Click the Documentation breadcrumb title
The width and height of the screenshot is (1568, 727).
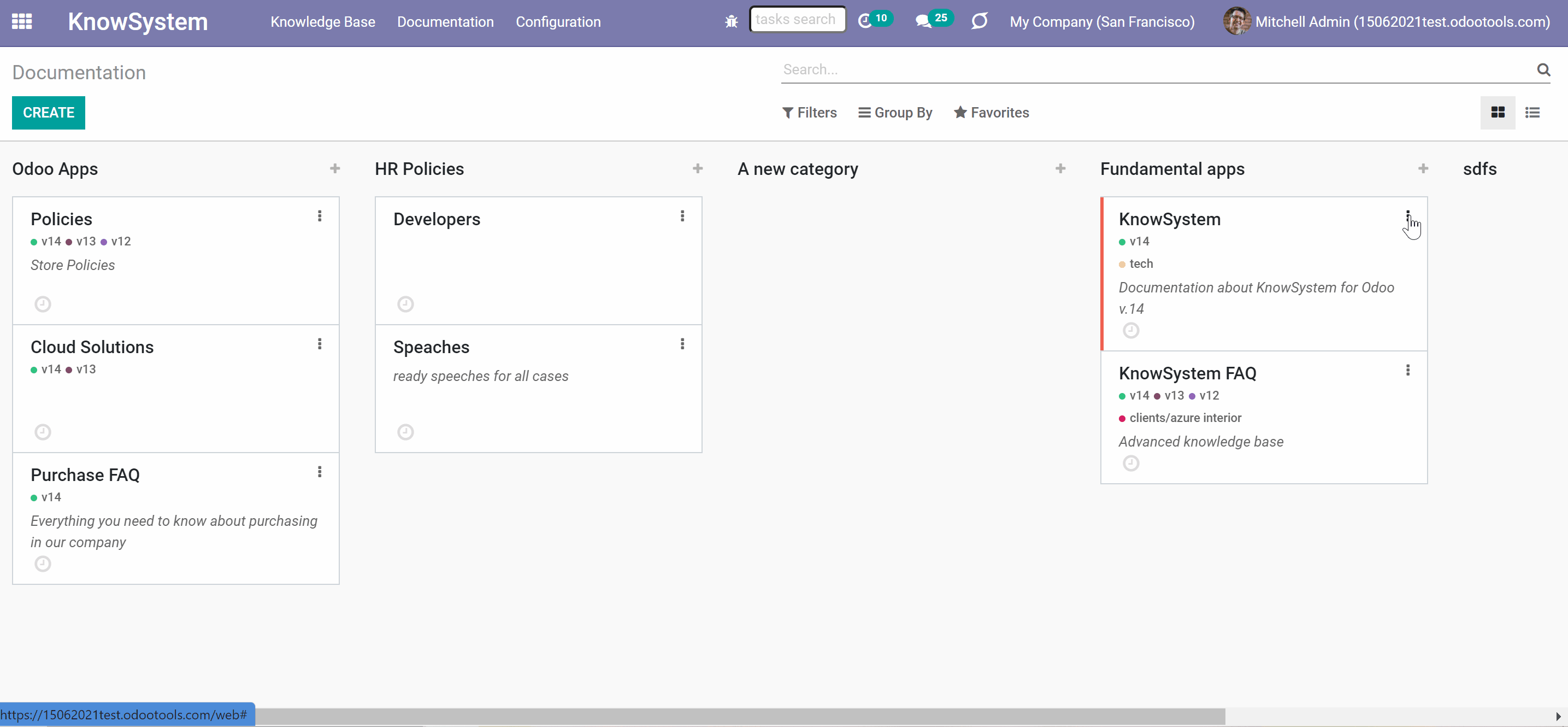click(x=79, y=73)
